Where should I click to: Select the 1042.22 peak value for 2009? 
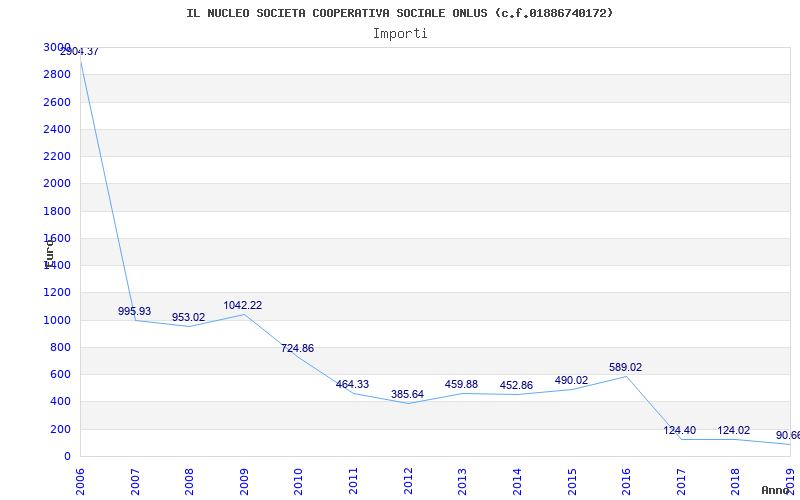tap(242, 306)
